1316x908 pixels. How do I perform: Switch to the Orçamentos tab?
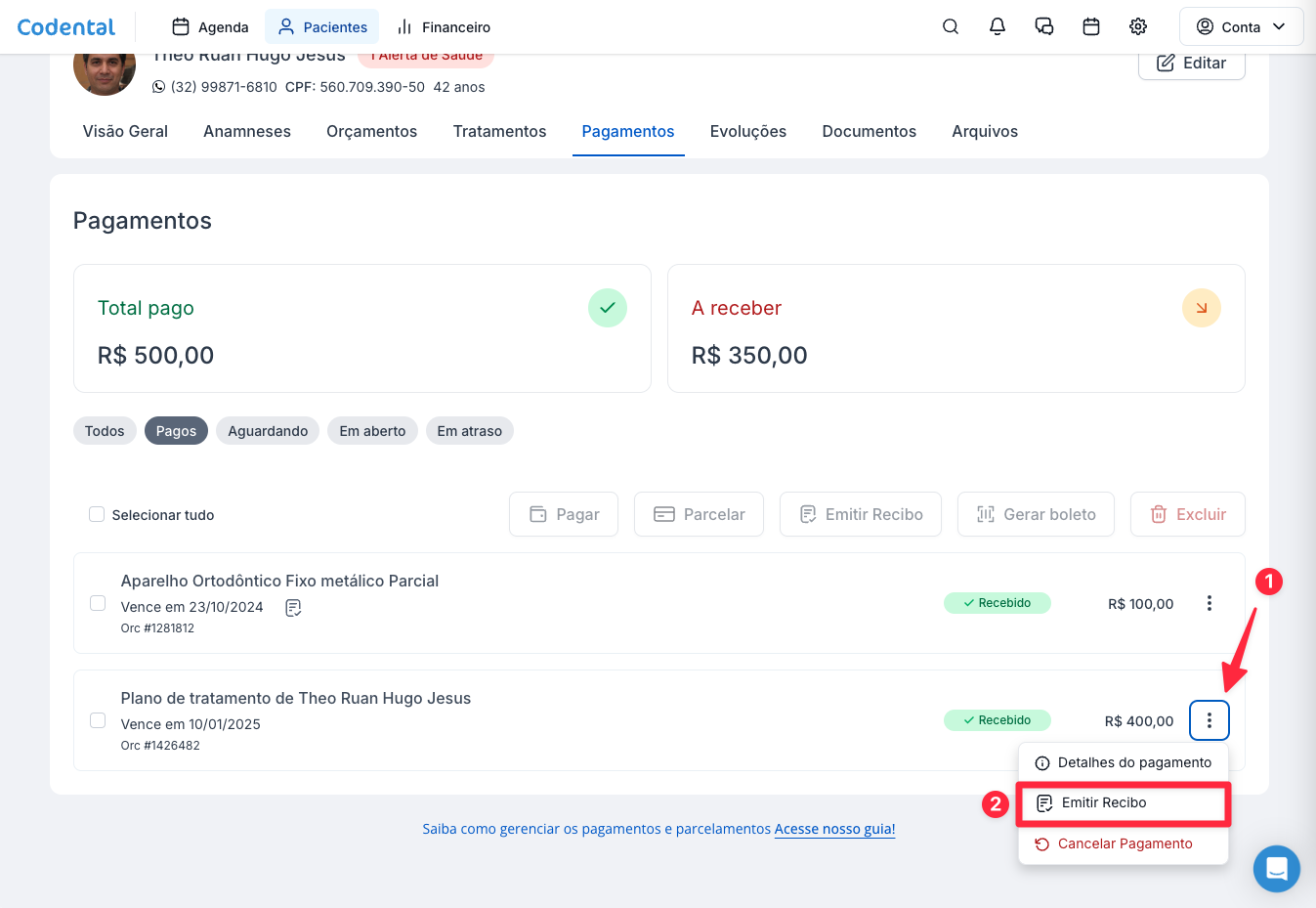[x=371, y=131]
